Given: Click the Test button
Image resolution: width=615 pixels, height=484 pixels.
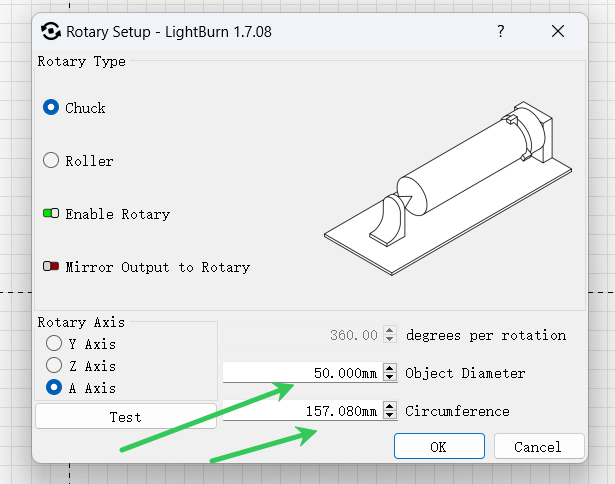Looking at the screenshot, I should coord(126,417).
